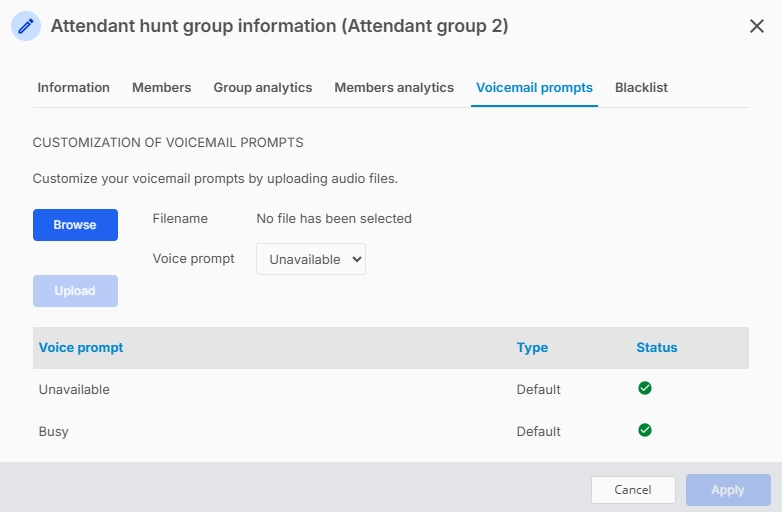
Task: Open the Voice prompt dropdown
Action: click(311, 259)
